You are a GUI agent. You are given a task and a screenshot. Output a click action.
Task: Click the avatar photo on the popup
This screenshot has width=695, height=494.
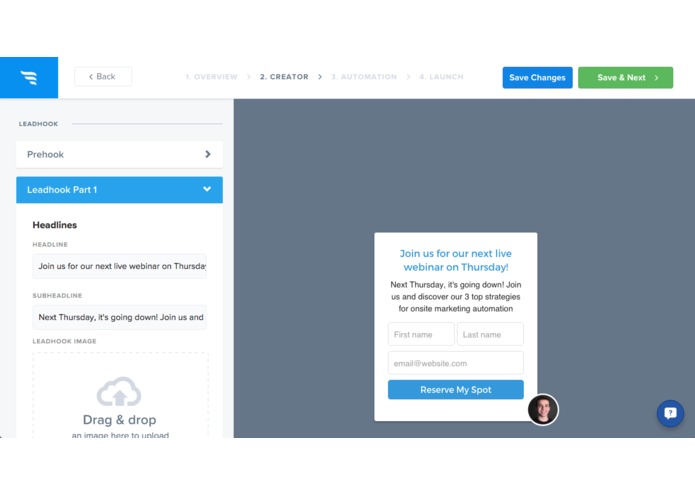543,409
